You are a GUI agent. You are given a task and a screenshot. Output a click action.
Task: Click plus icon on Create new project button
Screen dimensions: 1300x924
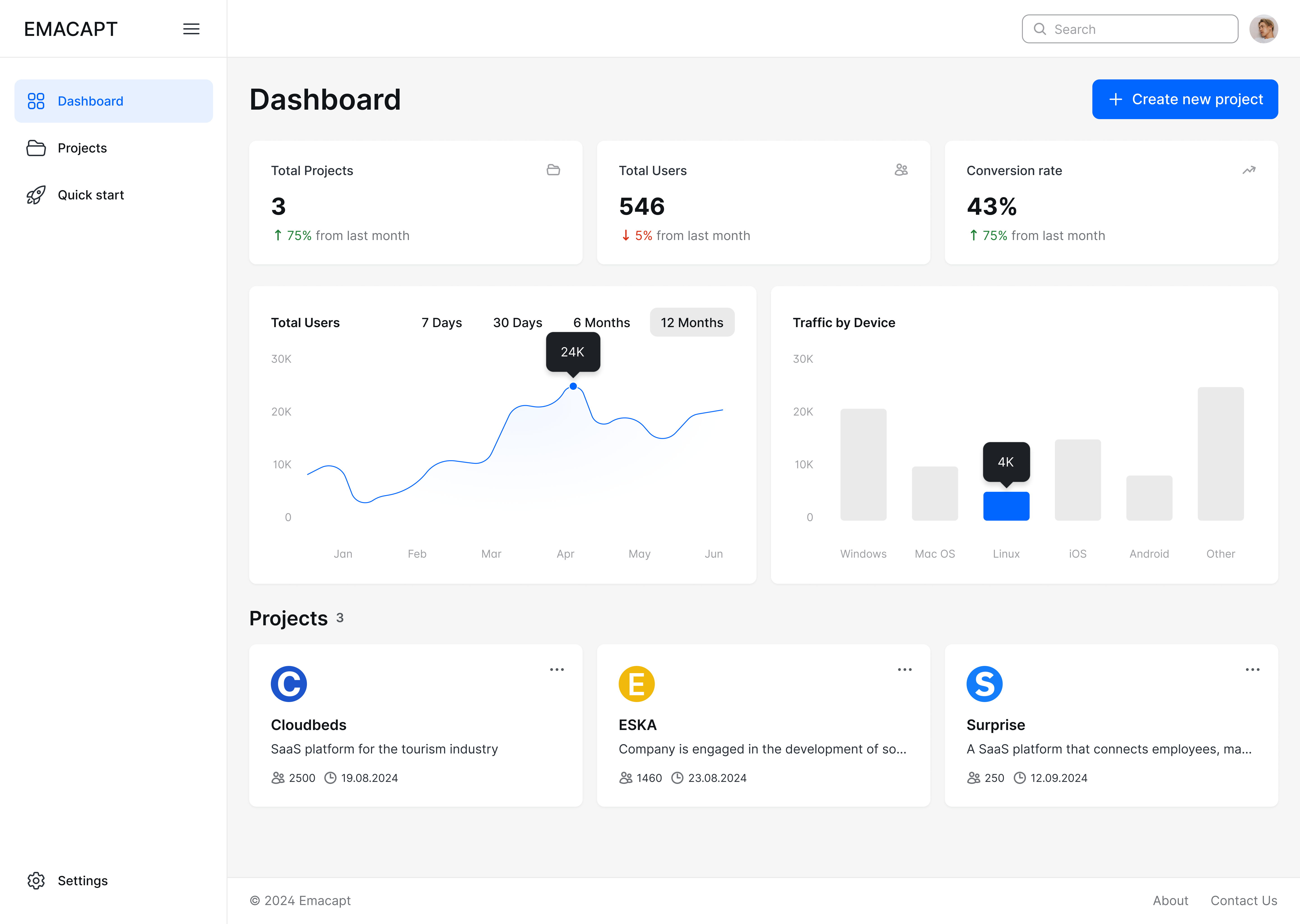(x=1116, y=99)
